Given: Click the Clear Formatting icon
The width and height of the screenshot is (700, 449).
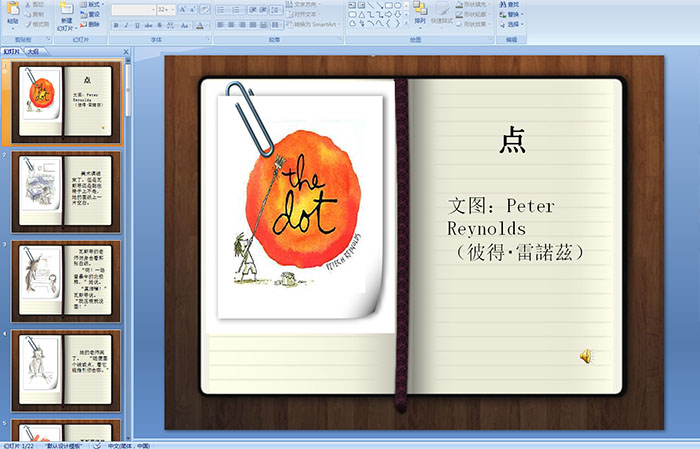Looking at the screenshot, I should point(204,9).
